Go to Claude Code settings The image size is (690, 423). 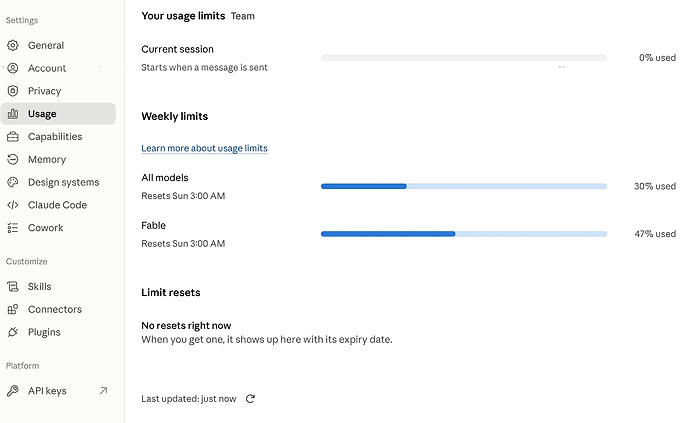tap(58, 205)
